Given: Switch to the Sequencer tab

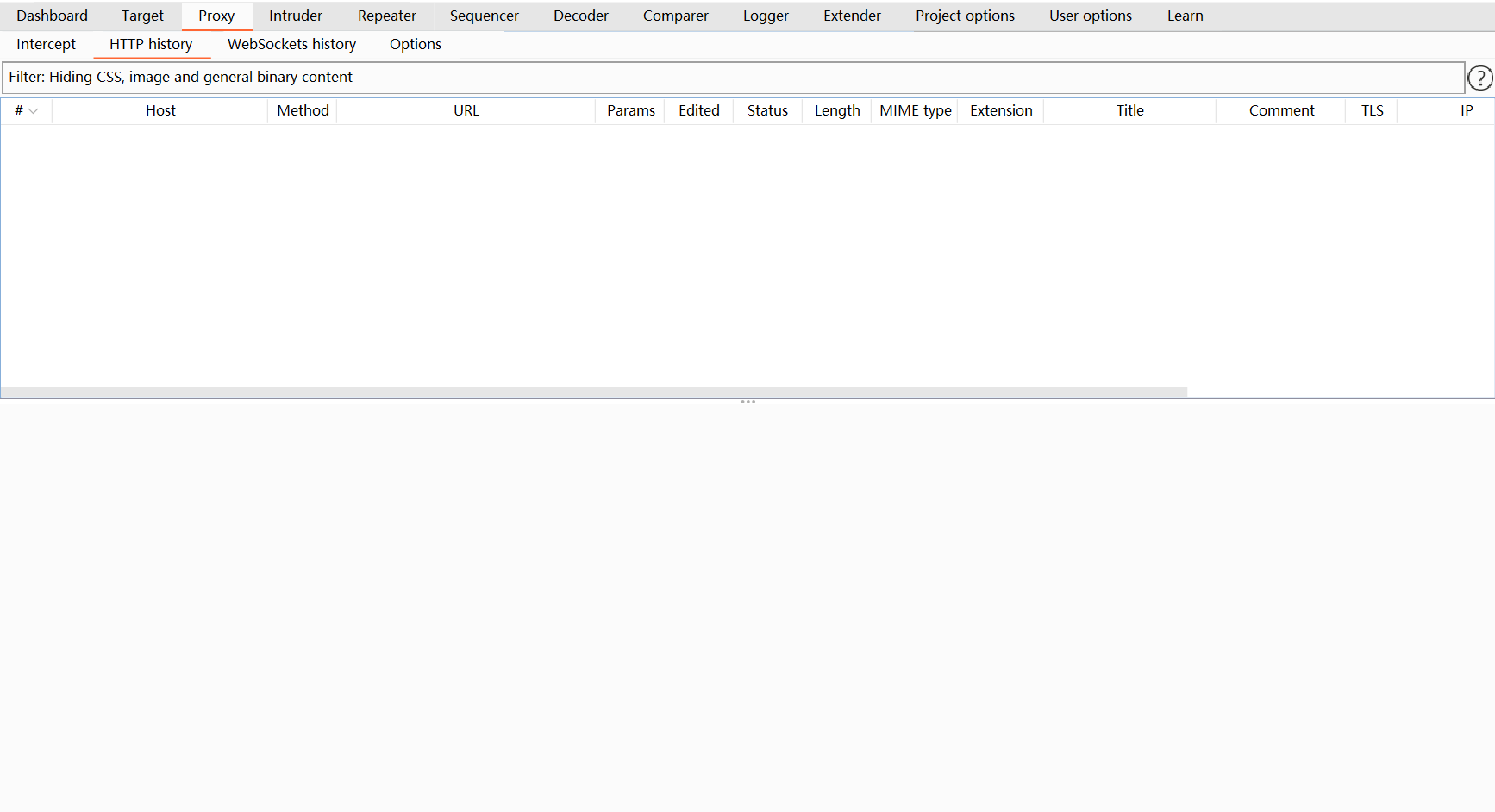Looking at the screenshot, I should tap(485, 16).
